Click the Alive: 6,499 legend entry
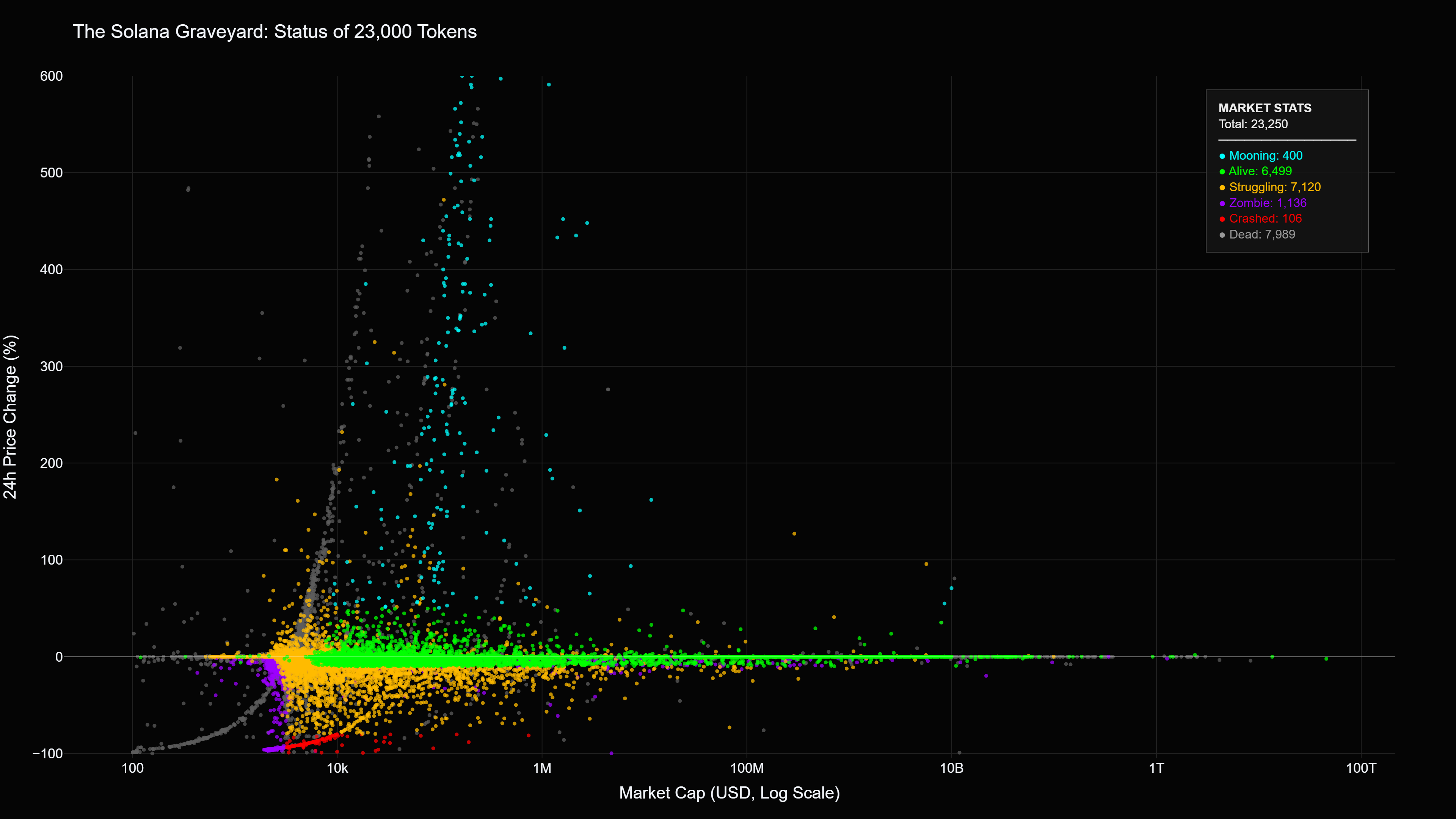The height and width of the screenshot is (819, 1456). pyautogui.click(x=1260, y=172)
